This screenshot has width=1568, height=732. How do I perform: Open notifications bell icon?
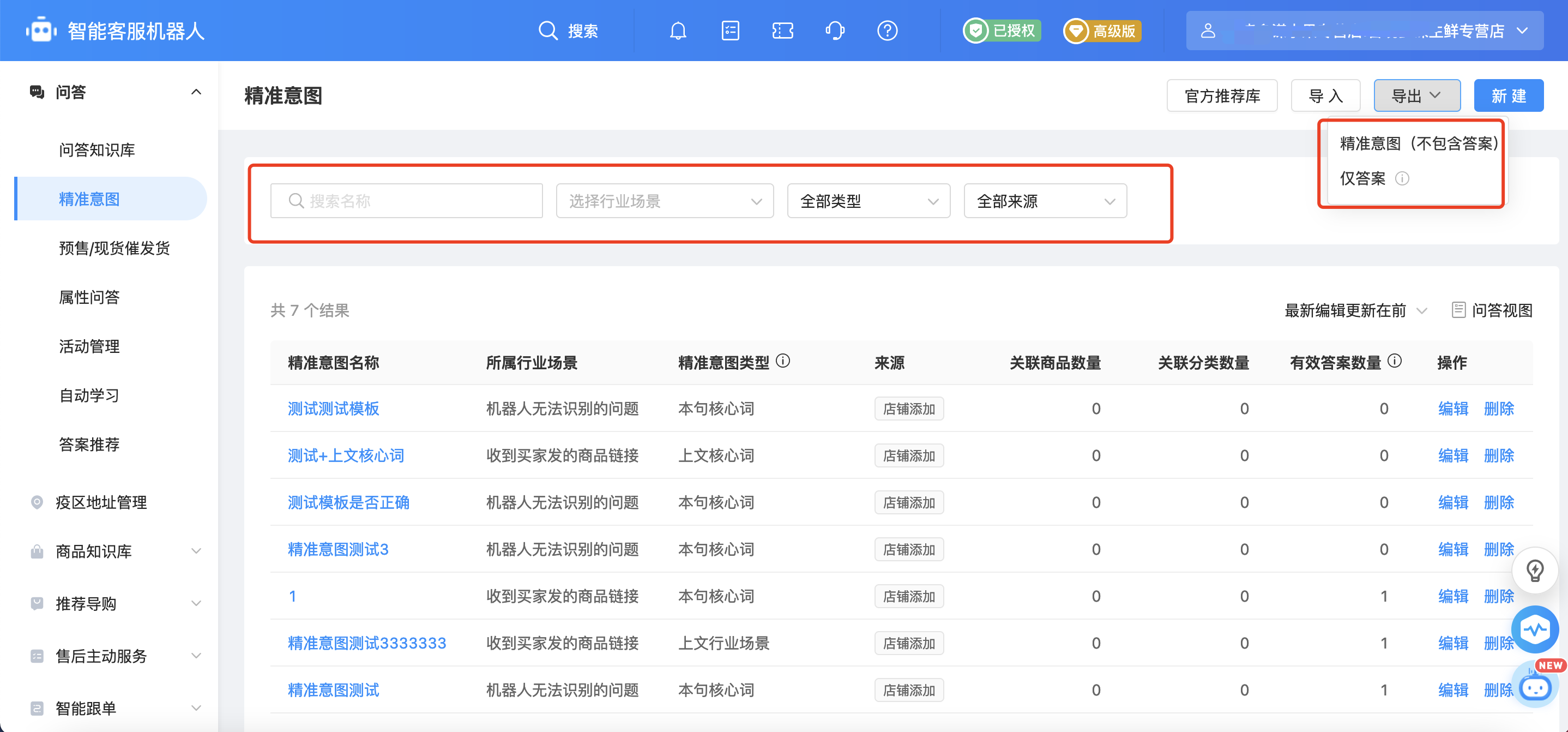678,31
